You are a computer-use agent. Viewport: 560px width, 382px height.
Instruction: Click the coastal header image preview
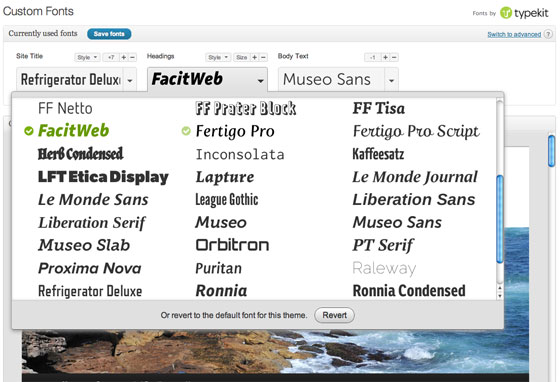pos(275,352)
